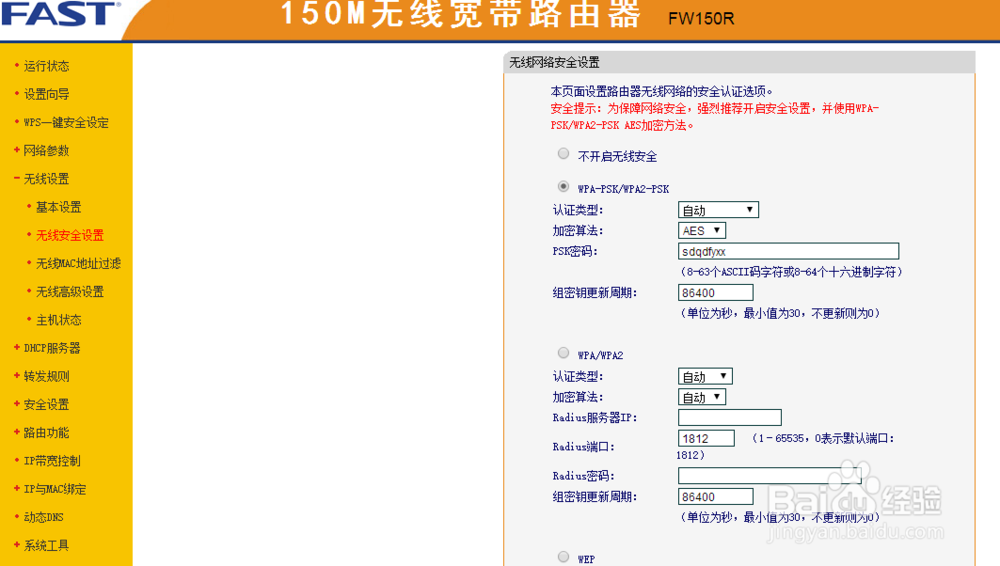Click the FAST logo
This screenshot has width=1000, height=566.
pos(61,13)
